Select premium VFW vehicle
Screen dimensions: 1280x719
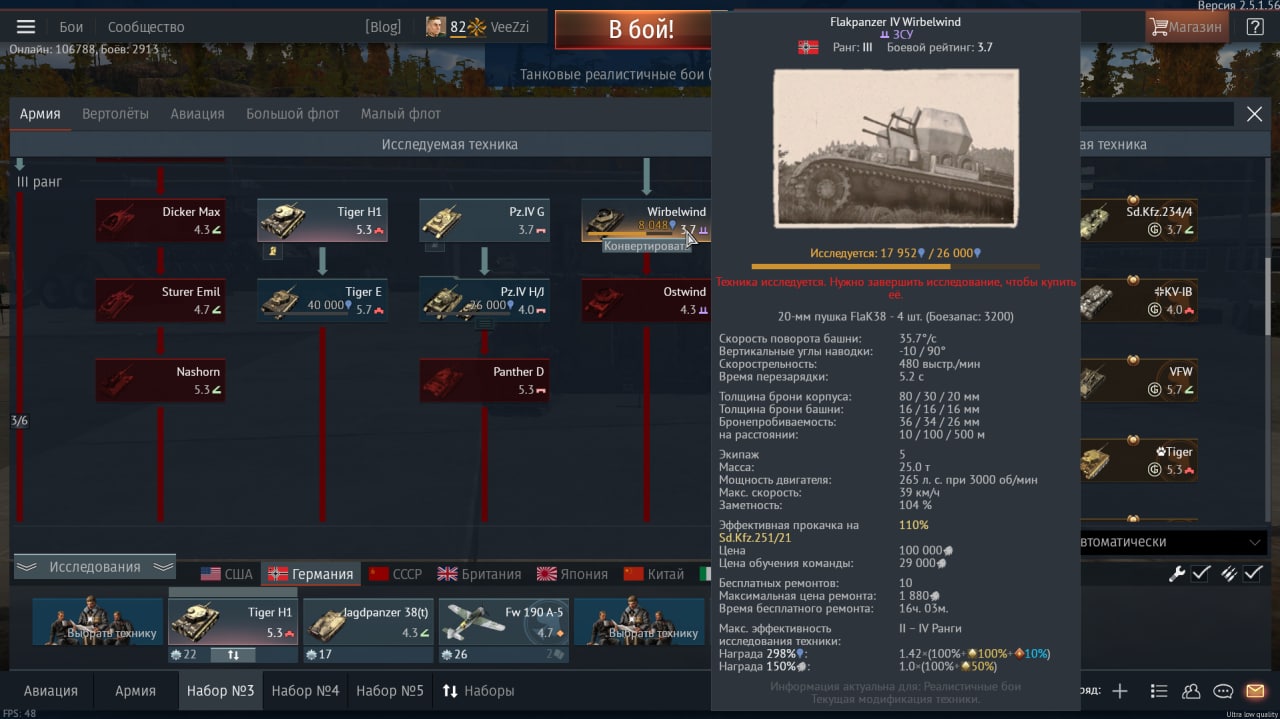click(x=1138, y=380)
